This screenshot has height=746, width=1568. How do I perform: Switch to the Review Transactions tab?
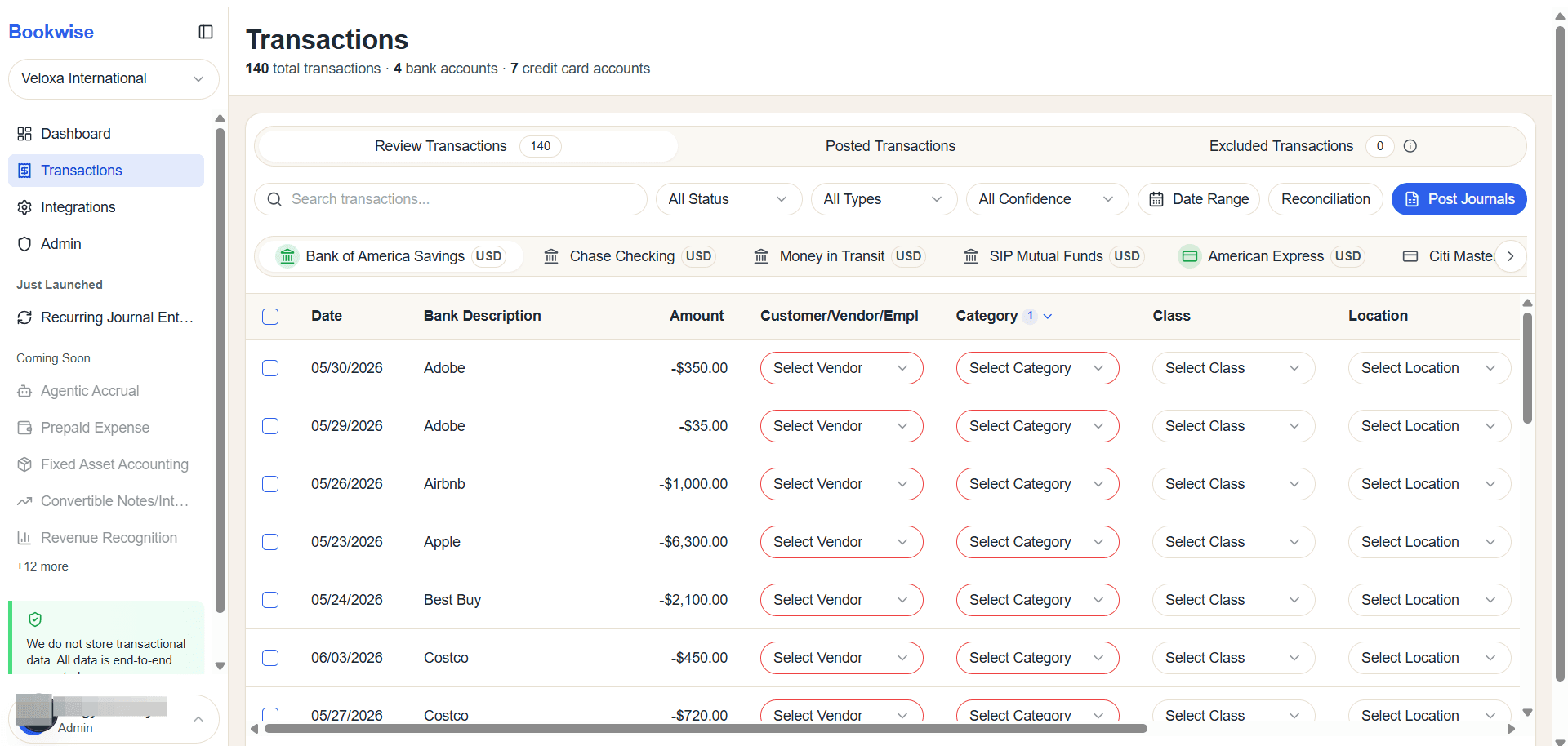tap(467, 146)
